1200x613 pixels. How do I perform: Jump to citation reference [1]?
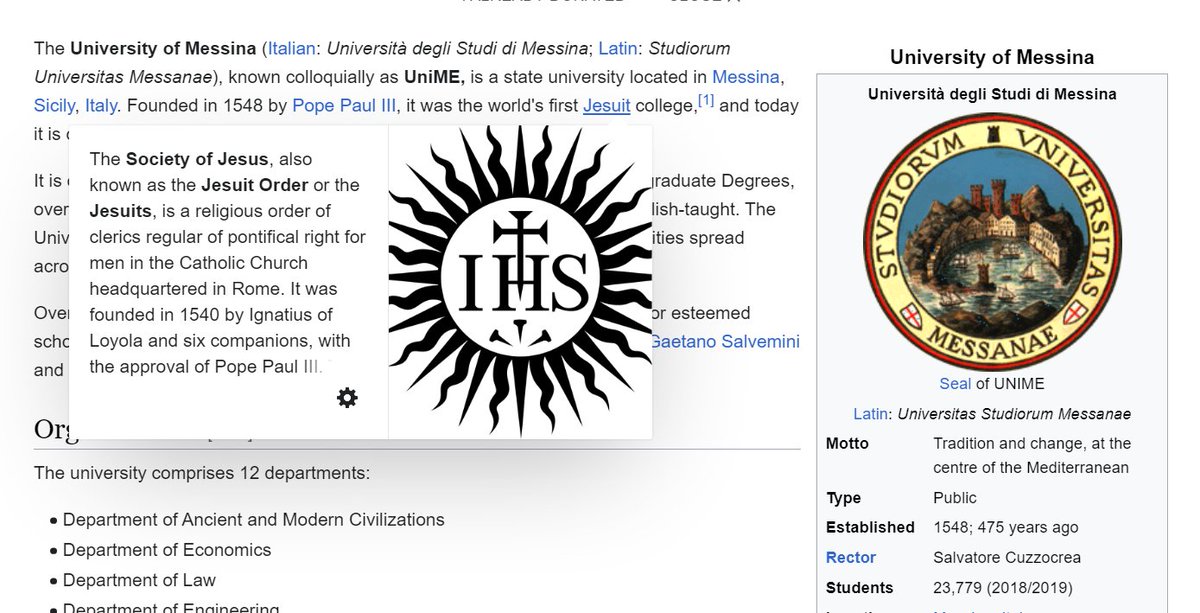pyautogui.click(x=706, y=101)
